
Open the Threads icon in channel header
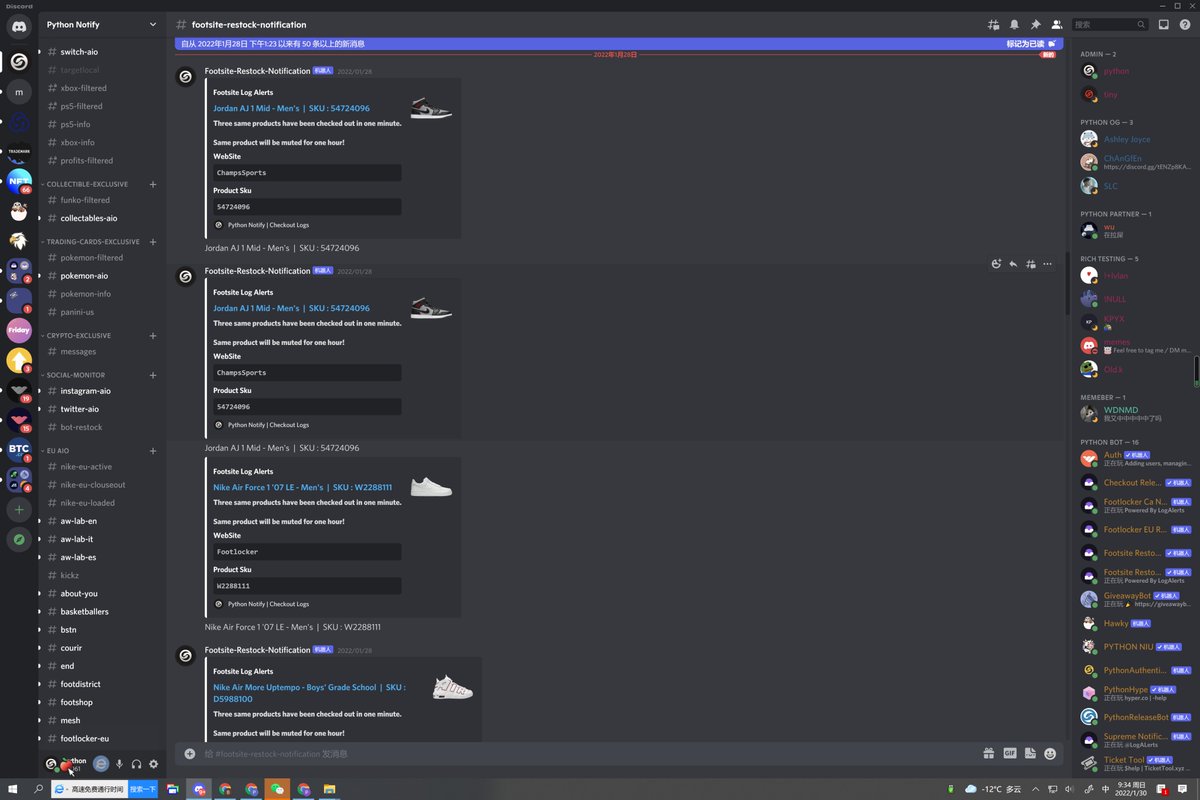pyautogui.click(x=993, y=24)
